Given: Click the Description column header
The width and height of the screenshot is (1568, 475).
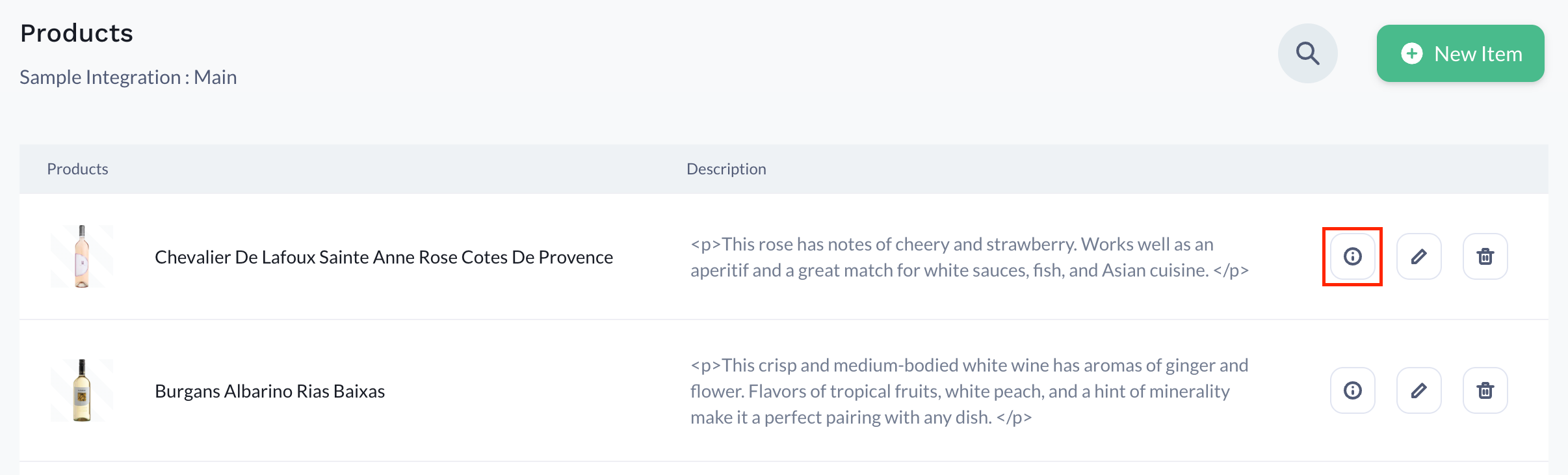Looking at the screenshot, I should tap(726, 169).
